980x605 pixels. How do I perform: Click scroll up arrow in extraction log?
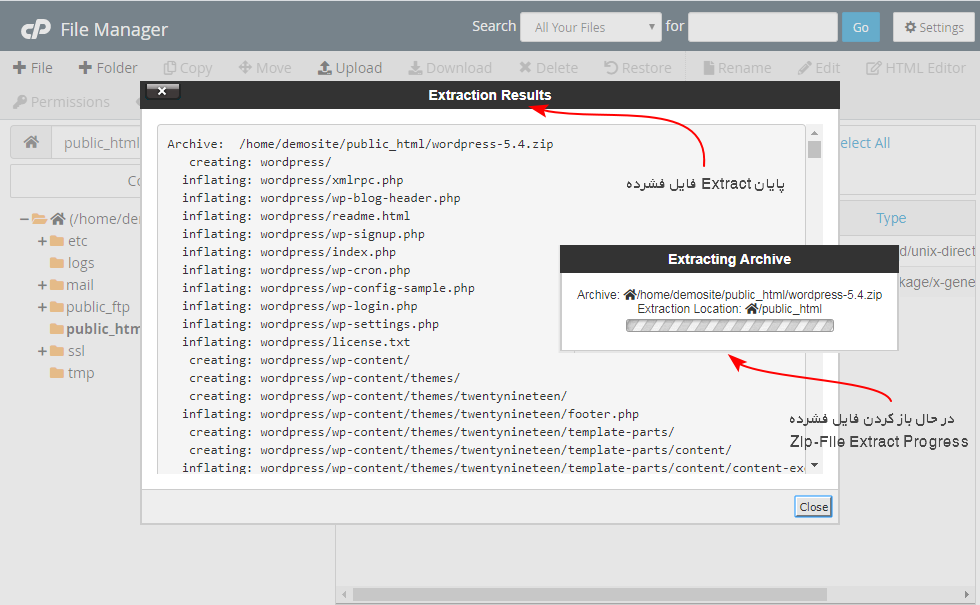[814, 133]
